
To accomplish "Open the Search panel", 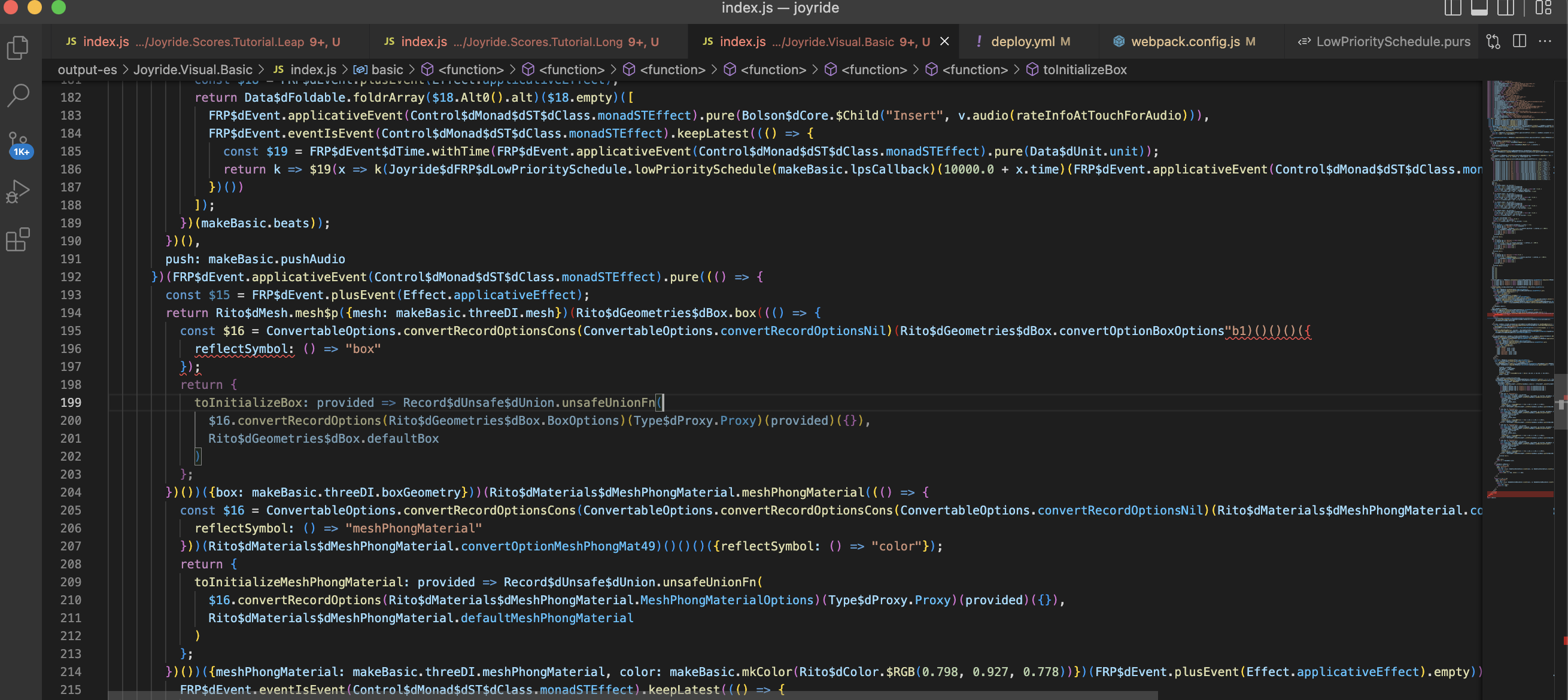I will coord(19,95).
